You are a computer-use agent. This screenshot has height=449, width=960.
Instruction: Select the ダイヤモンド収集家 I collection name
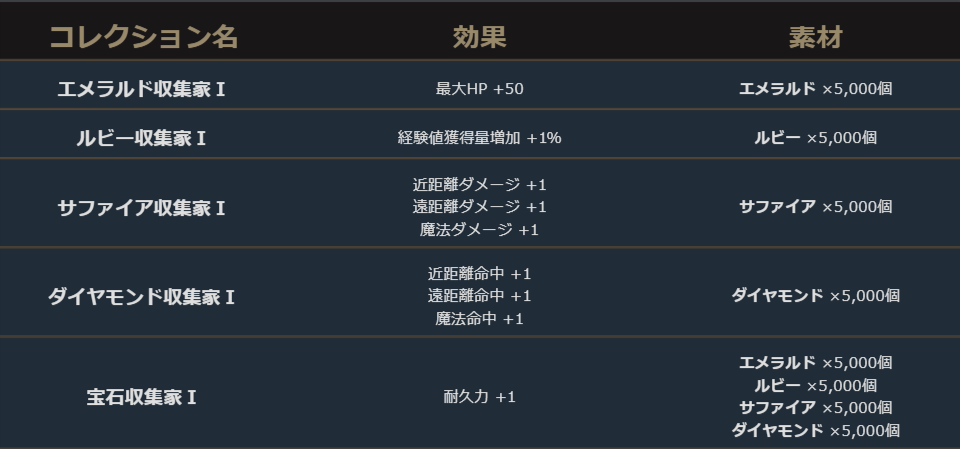pos(141,297)
